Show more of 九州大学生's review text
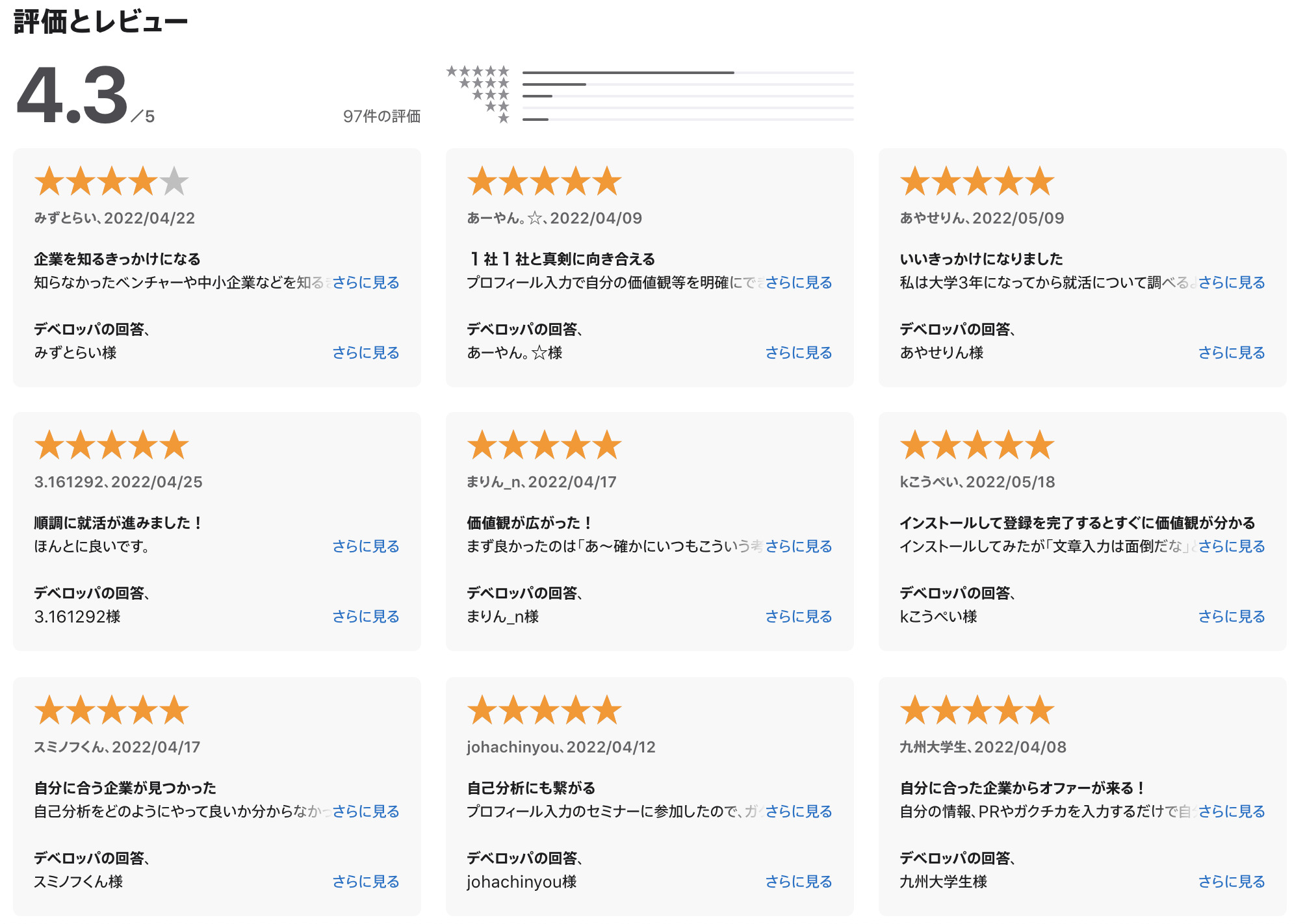The image size is (1305, 924). [x=1231, y=812]
